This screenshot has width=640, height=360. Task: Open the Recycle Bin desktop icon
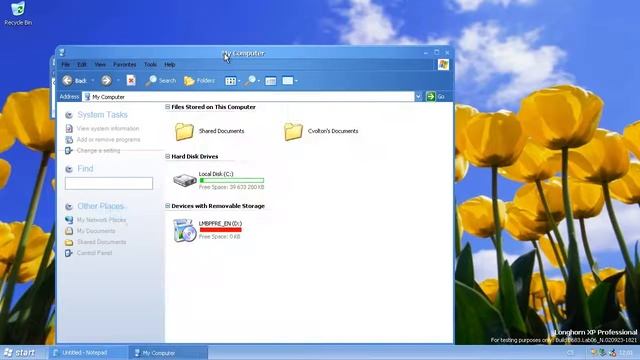(18, 14)
